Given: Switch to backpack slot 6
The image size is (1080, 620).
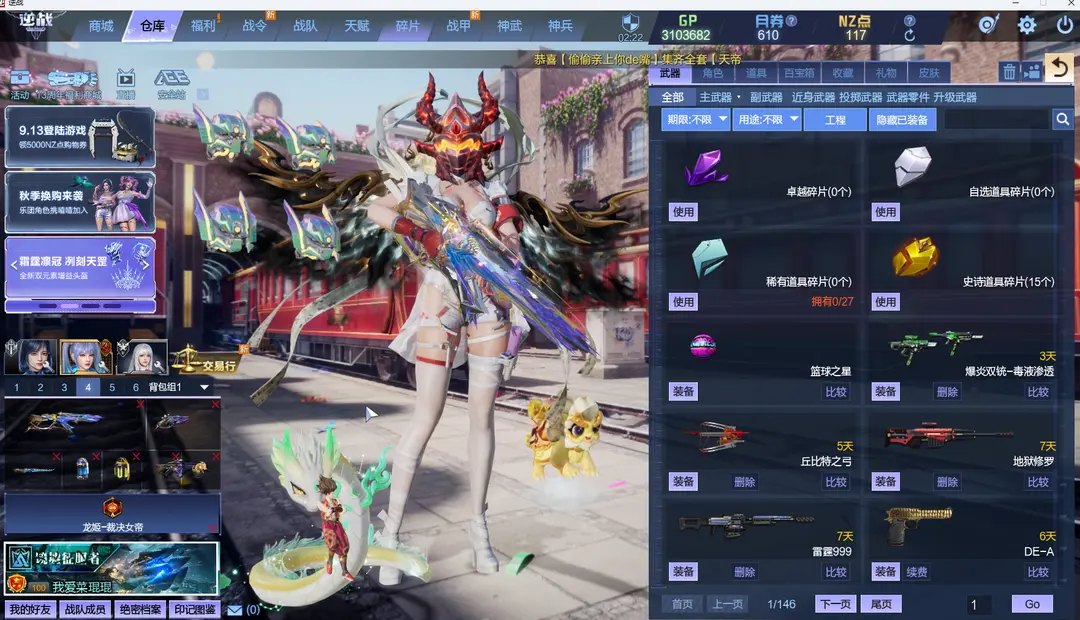Looking at the screenshot, I should click(136, 387).
